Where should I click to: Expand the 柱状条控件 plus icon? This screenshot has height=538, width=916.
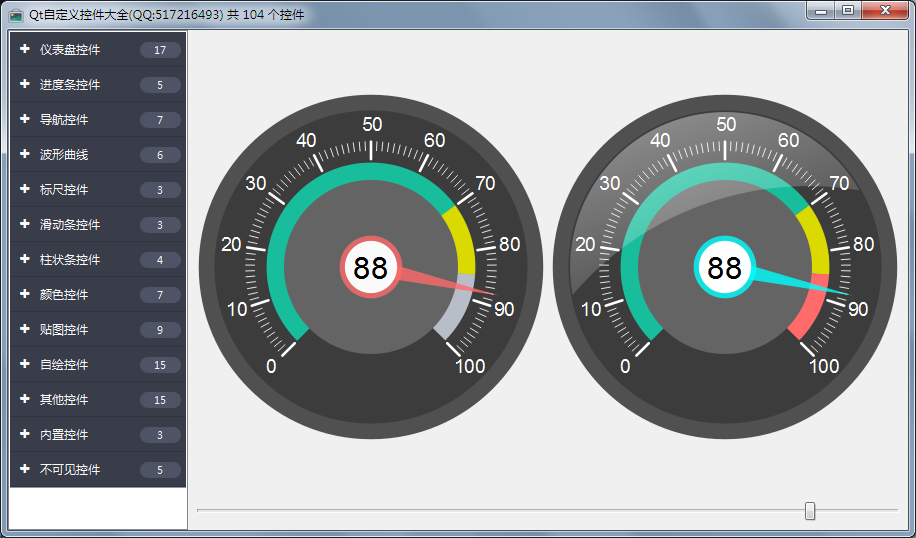pyautogui.click(x=25, y=259)
